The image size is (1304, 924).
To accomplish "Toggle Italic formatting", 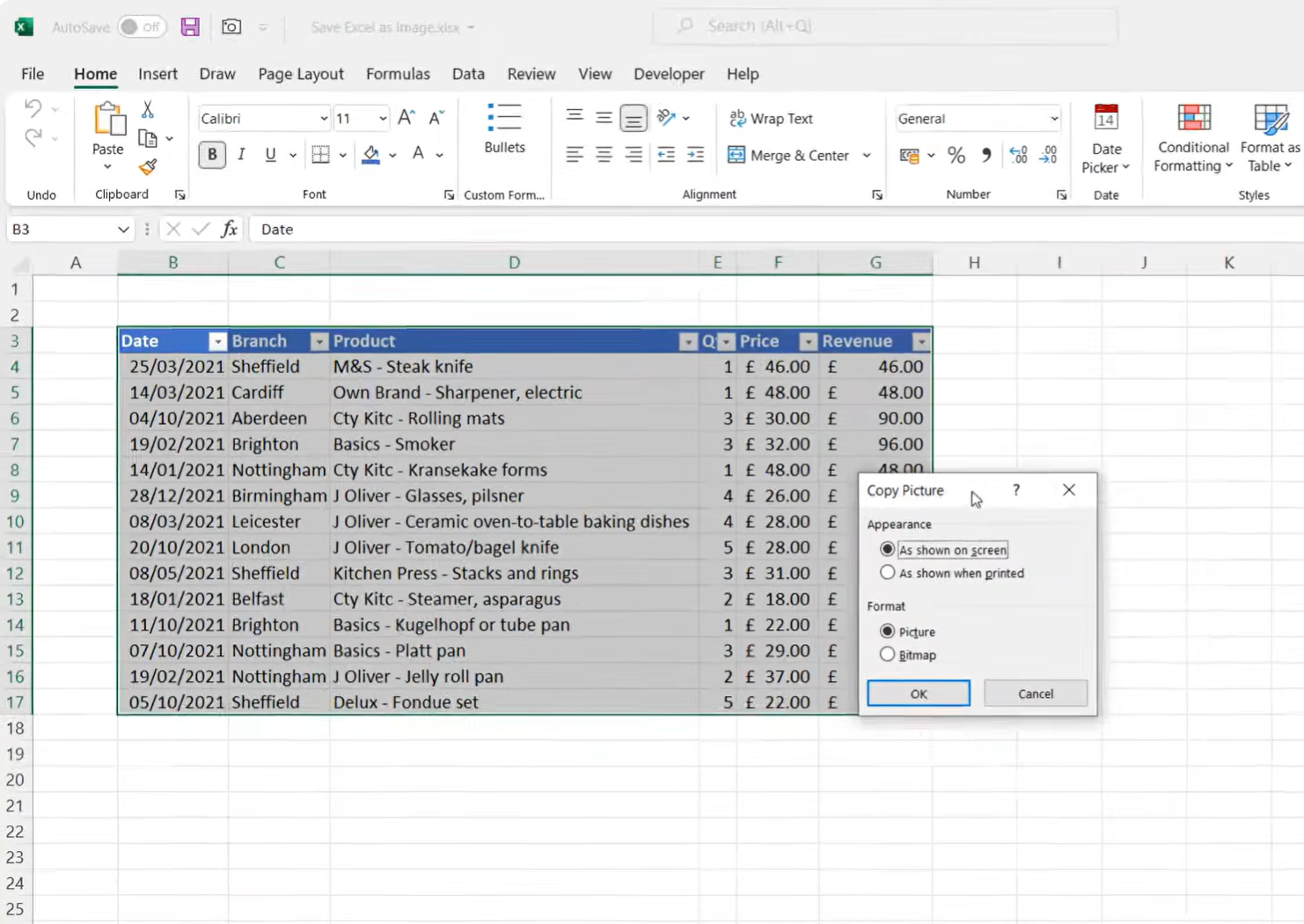I will pos(241,155).
